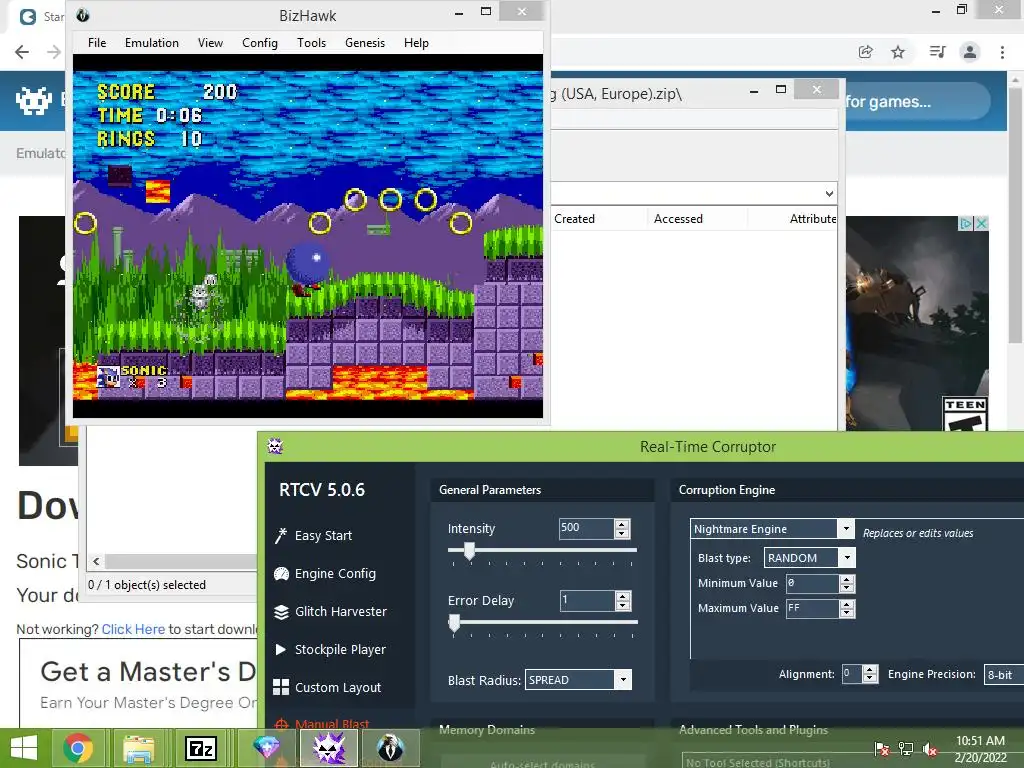
Task: Click the Real-Time Corruptor title bar icon
Action: (x=275, y=446)
